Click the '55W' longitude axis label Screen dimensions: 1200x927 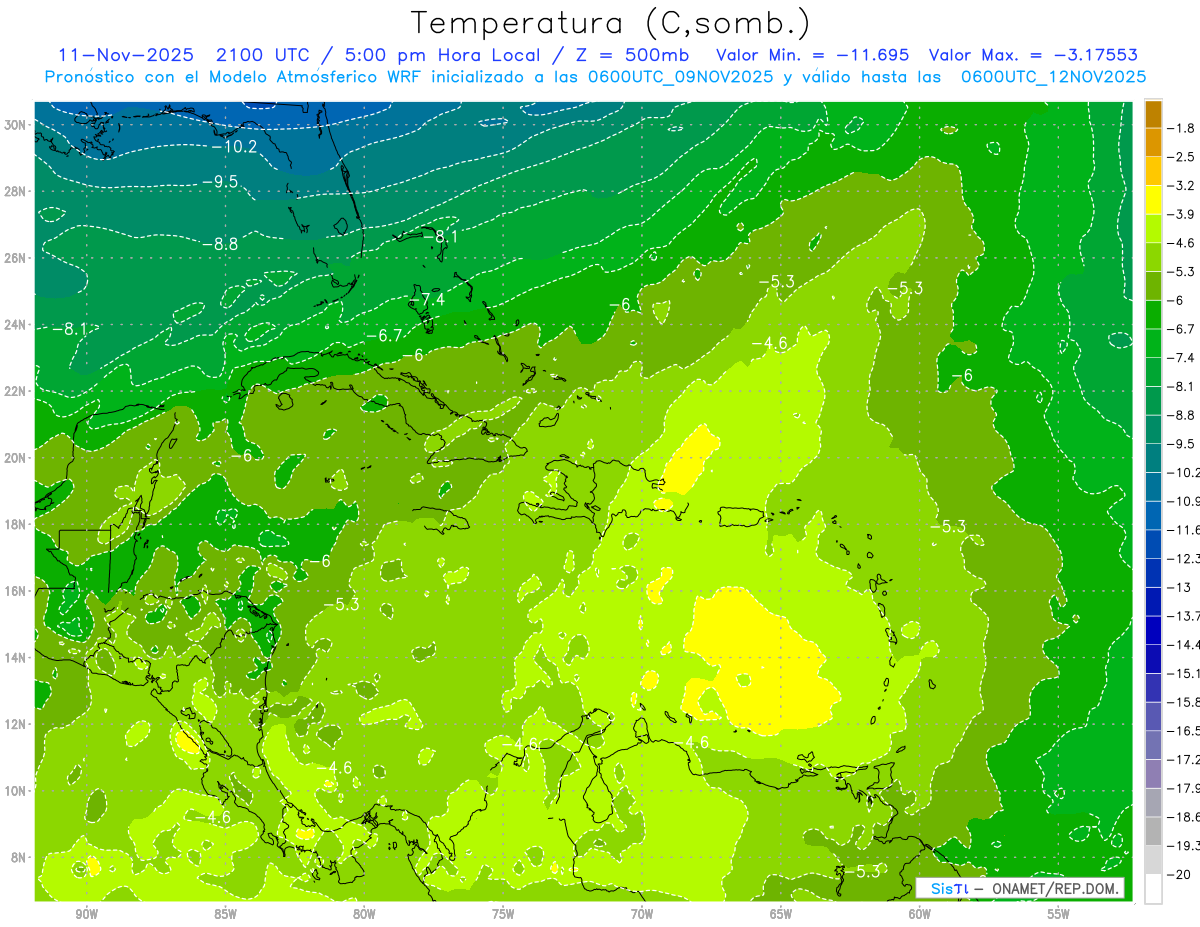click(1059, 913)
